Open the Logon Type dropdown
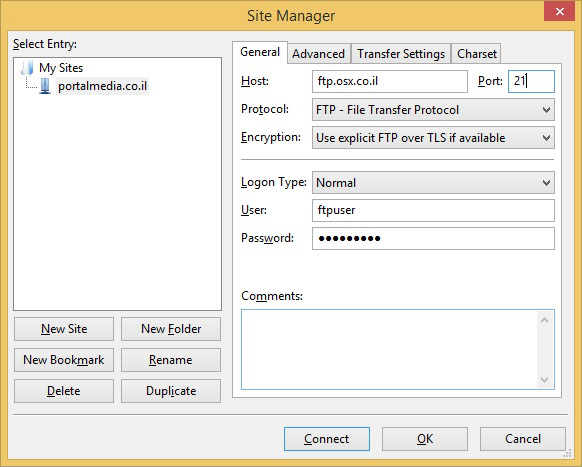 click(433, 183)
